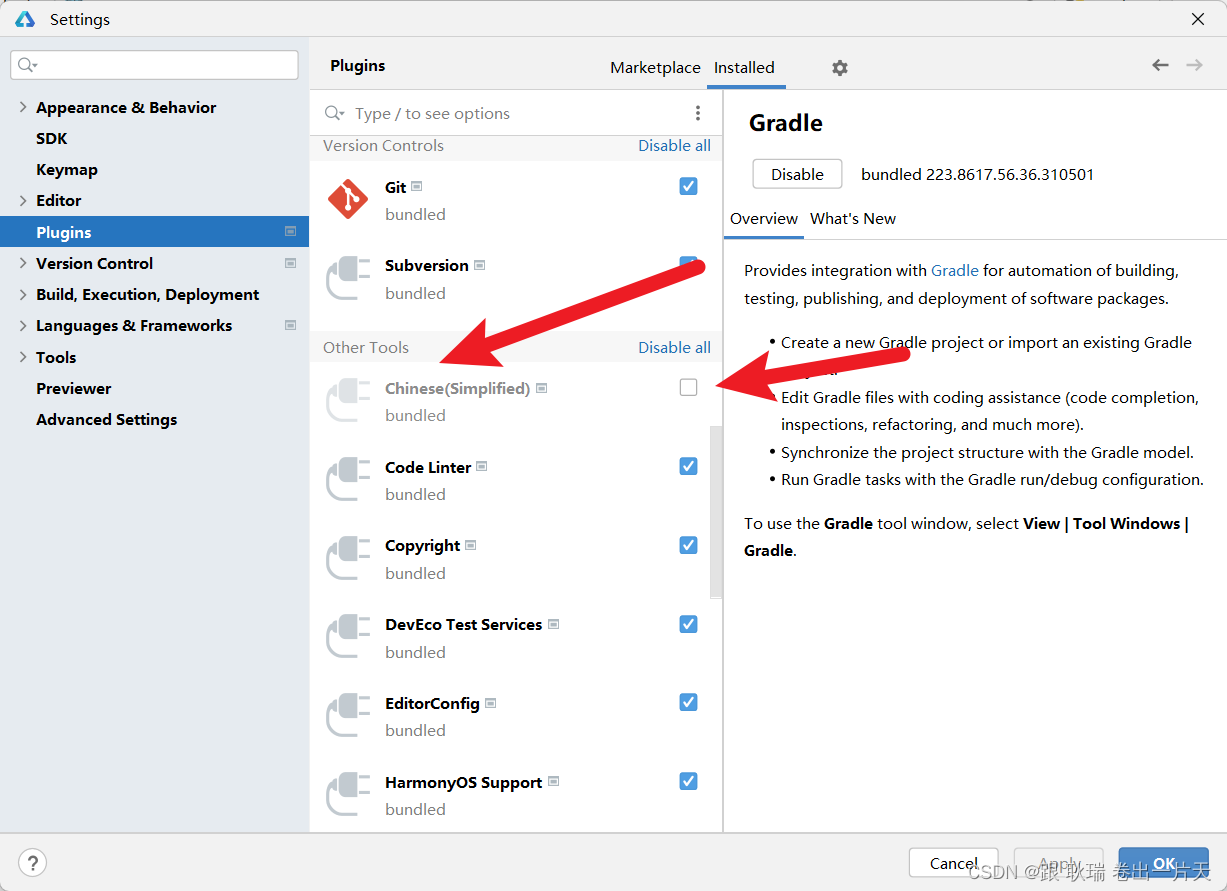This screenshot has height=891, width=1227.
Task: Navigate back with the left arrow
Action: pyautogui.click(x=1160, y=65)
